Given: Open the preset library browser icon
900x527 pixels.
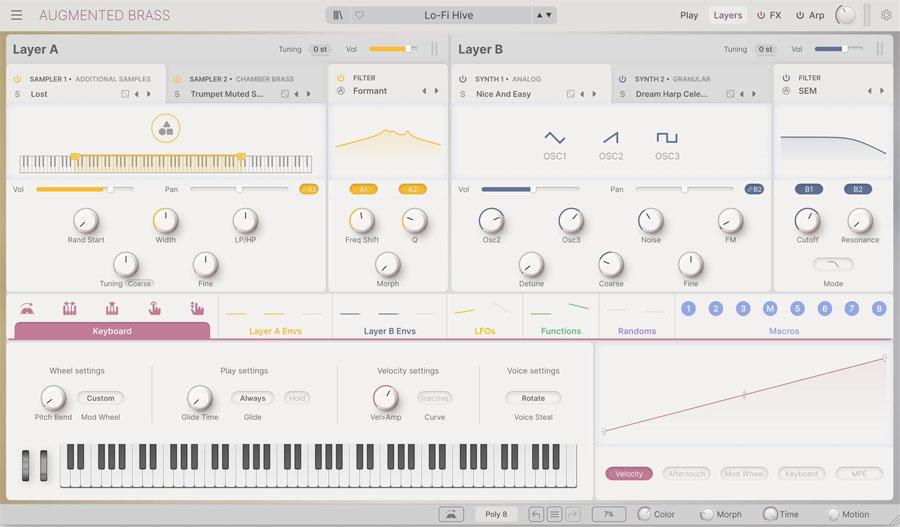Looking at the screenshot, I should (338, 15).
